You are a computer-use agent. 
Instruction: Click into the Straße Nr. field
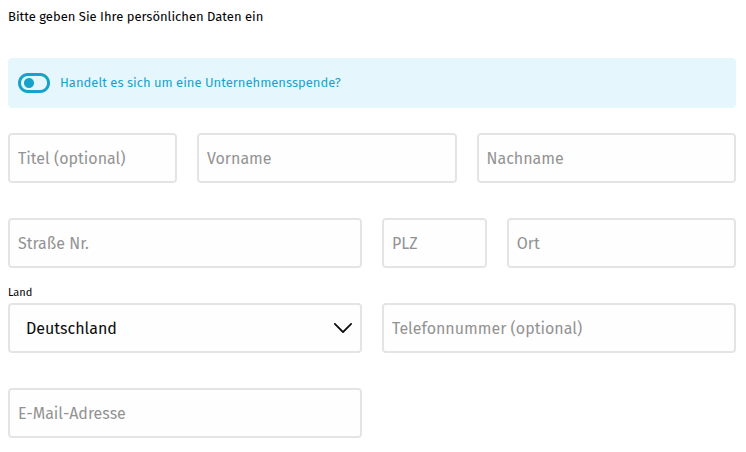(x=184, y=243)
